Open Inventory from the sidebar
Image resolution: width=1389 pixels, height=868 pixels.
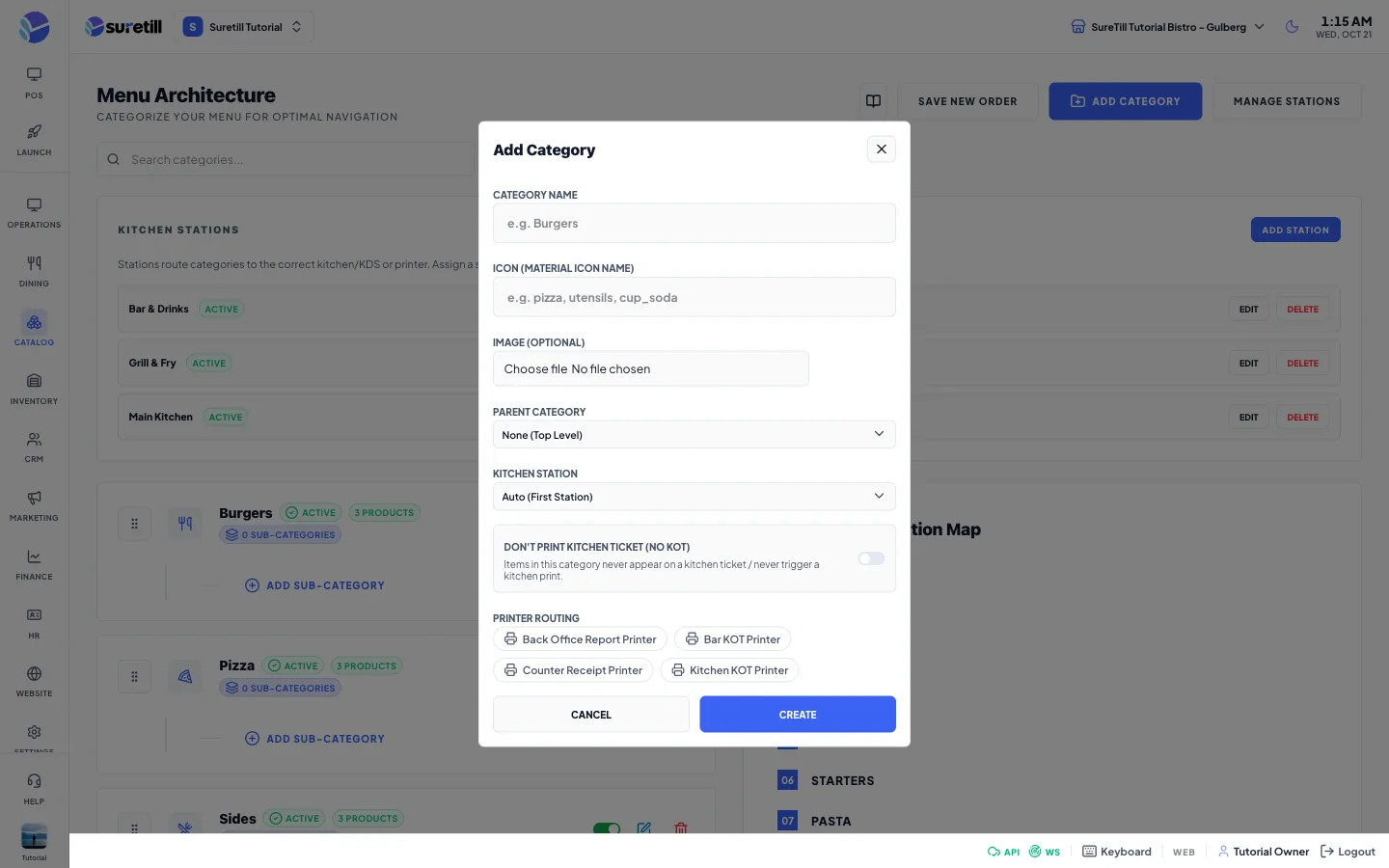(x=34, y=389)
